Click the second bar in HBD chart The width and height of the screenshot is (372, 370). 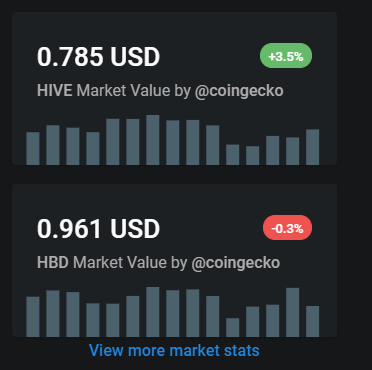tap(53, 313)
